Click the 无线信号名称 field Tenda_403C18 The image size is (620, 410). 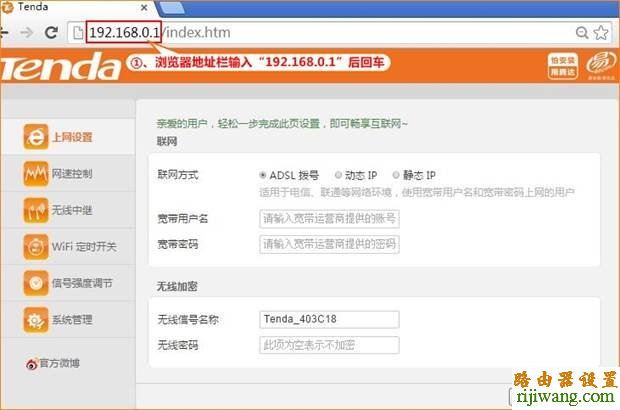(x=329, y=319)
